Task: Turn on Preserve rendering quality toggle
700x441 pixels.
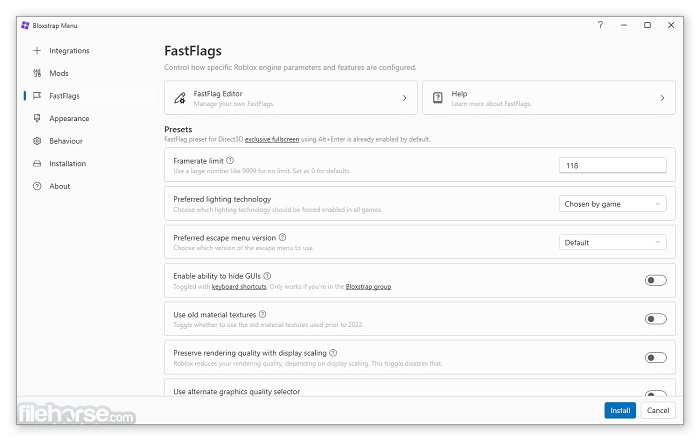Action: [655, 357]
